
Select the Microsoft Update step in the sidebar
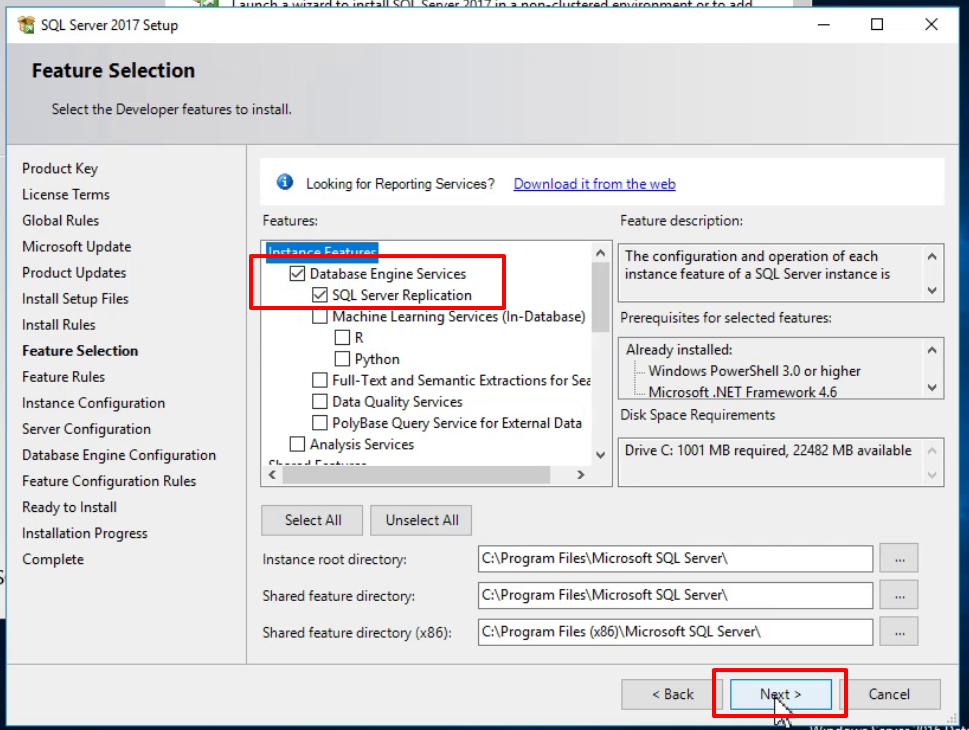click(77, 247)
